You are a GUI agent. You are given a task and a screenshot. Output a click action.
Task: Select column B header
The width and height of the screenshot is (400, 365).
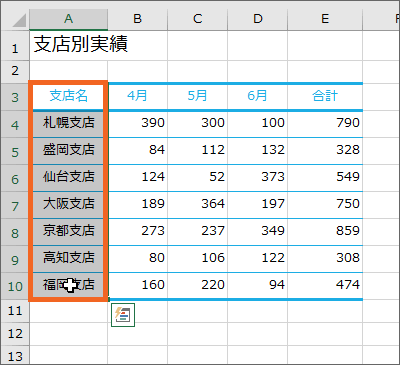click(x=138, y=19)
